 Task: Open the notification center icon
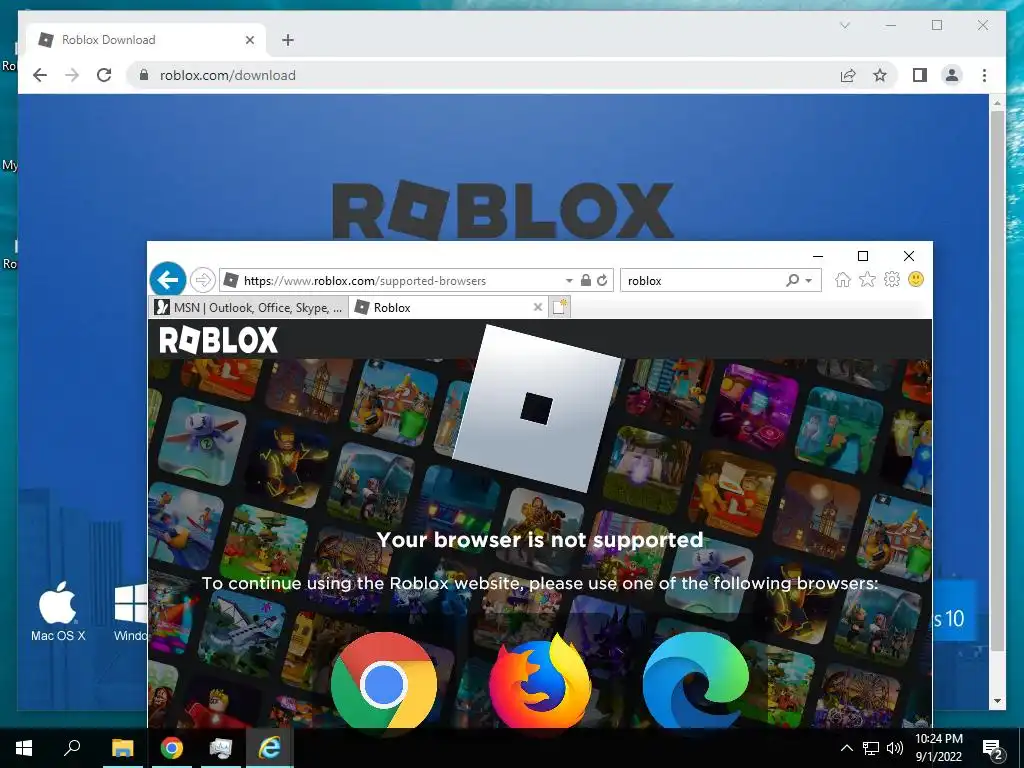click(x=993, y=748)
